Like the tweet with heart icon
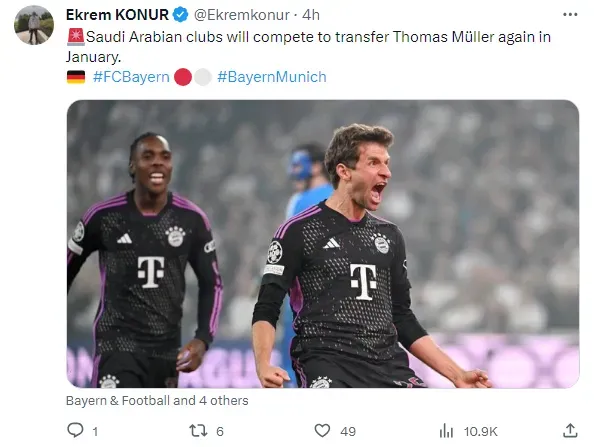594x447 pixels. pyautogui.click(x=322, y=431)
